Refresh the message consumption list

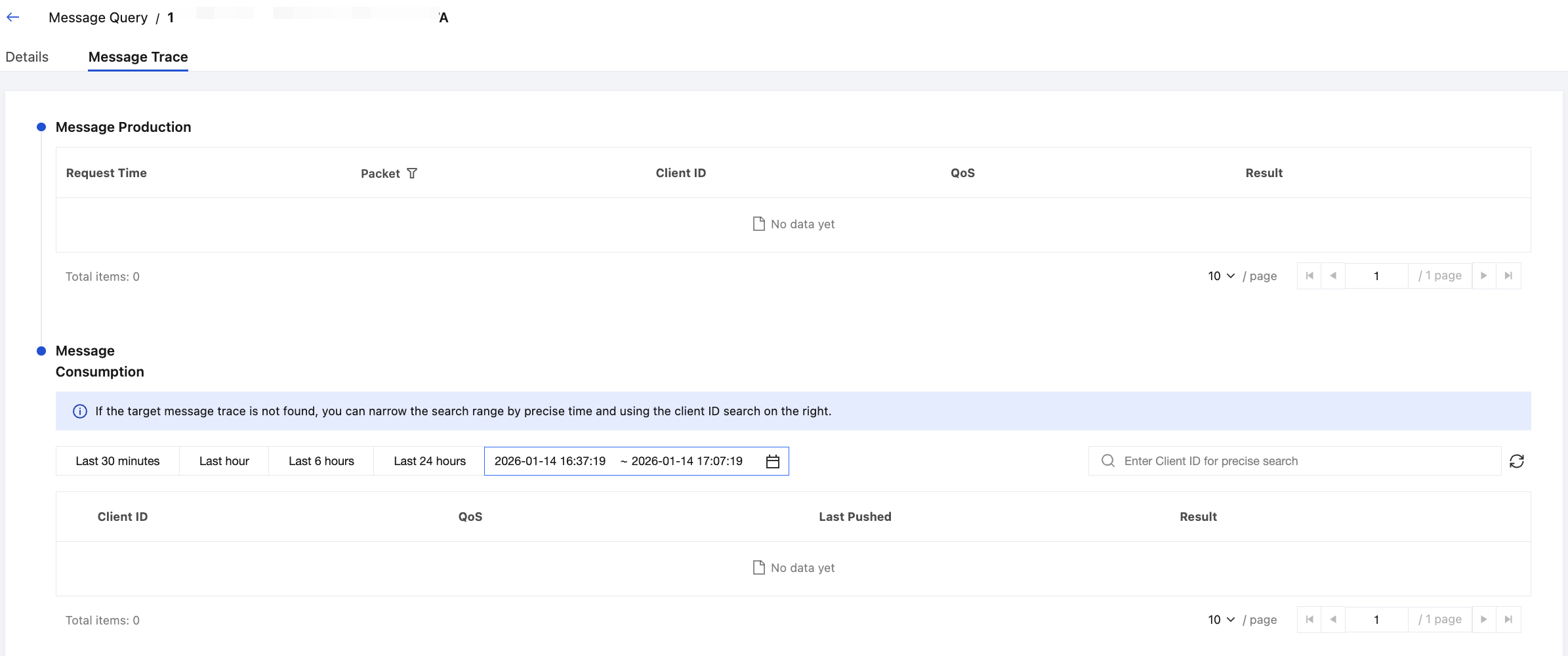pyautogui.click(x=1517, y=461)
